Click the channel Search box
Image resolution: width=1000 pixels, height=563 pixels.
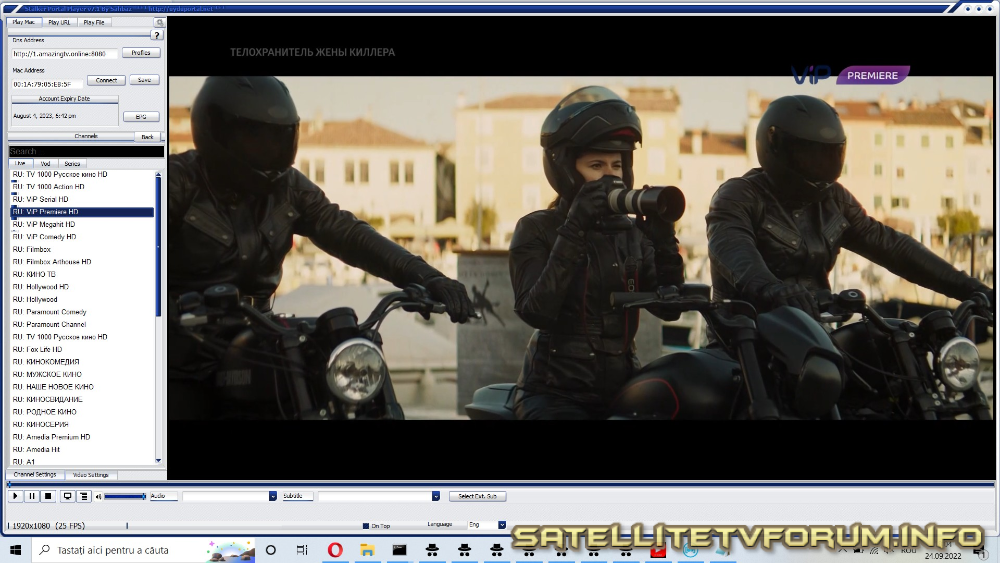pos(86,152)
